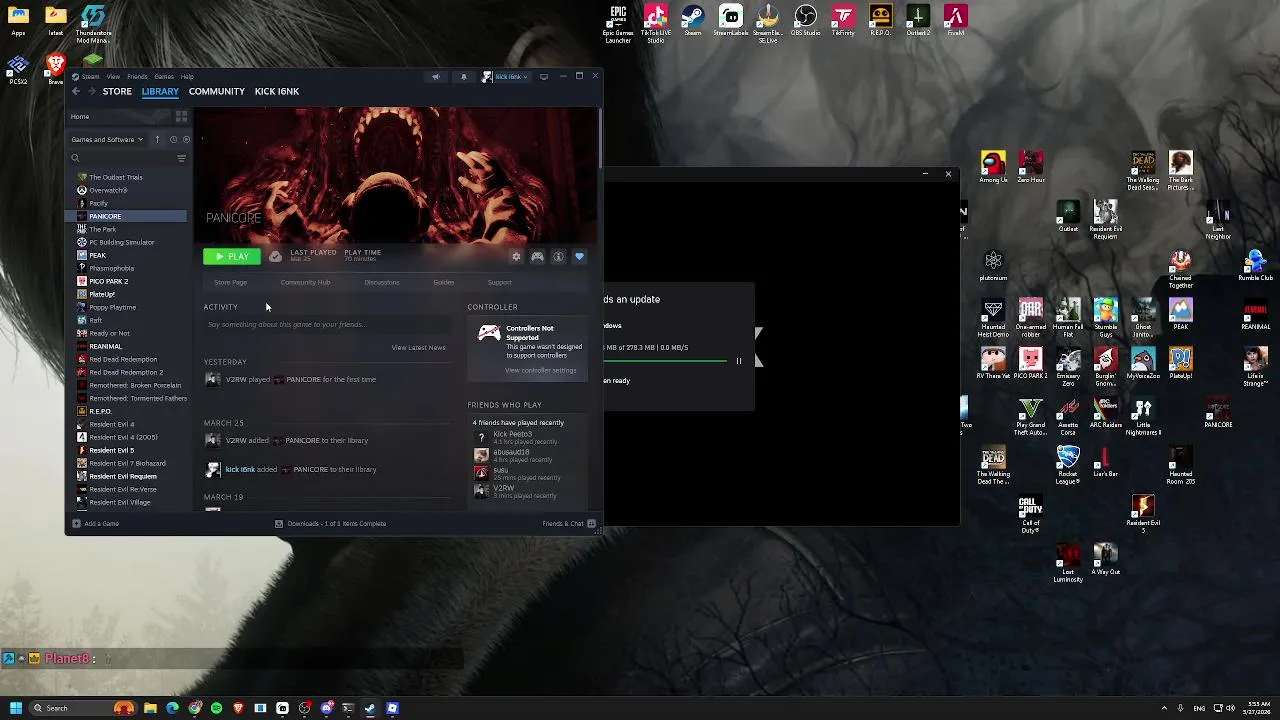Open the KICK I6NK profile tab
This screenshot has width=1280, height=720.
(277, 91)
